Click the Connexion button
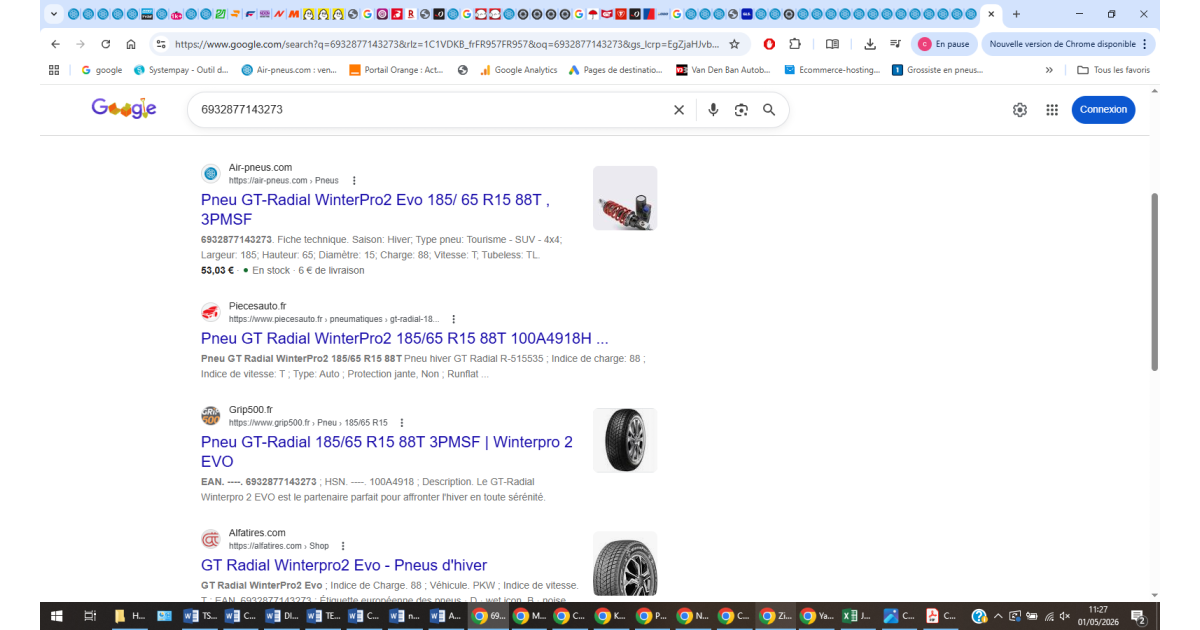Viewport: 1200px width, 630px height. (1103, 110)
